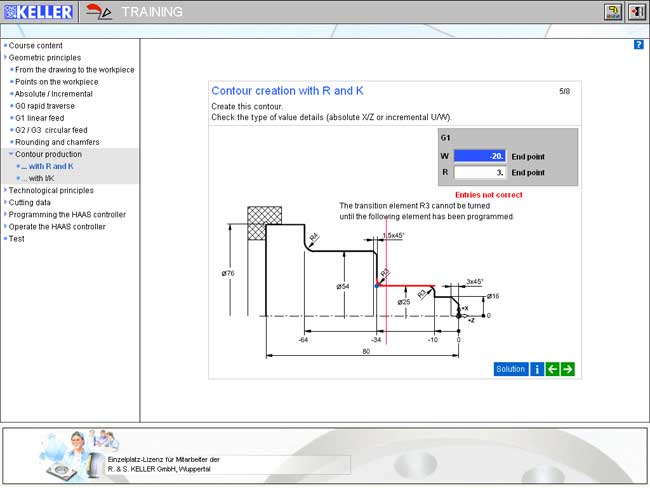This screenshot has width=650, height=488.
Task: Open the Course content item
Action: pos(35,46)
